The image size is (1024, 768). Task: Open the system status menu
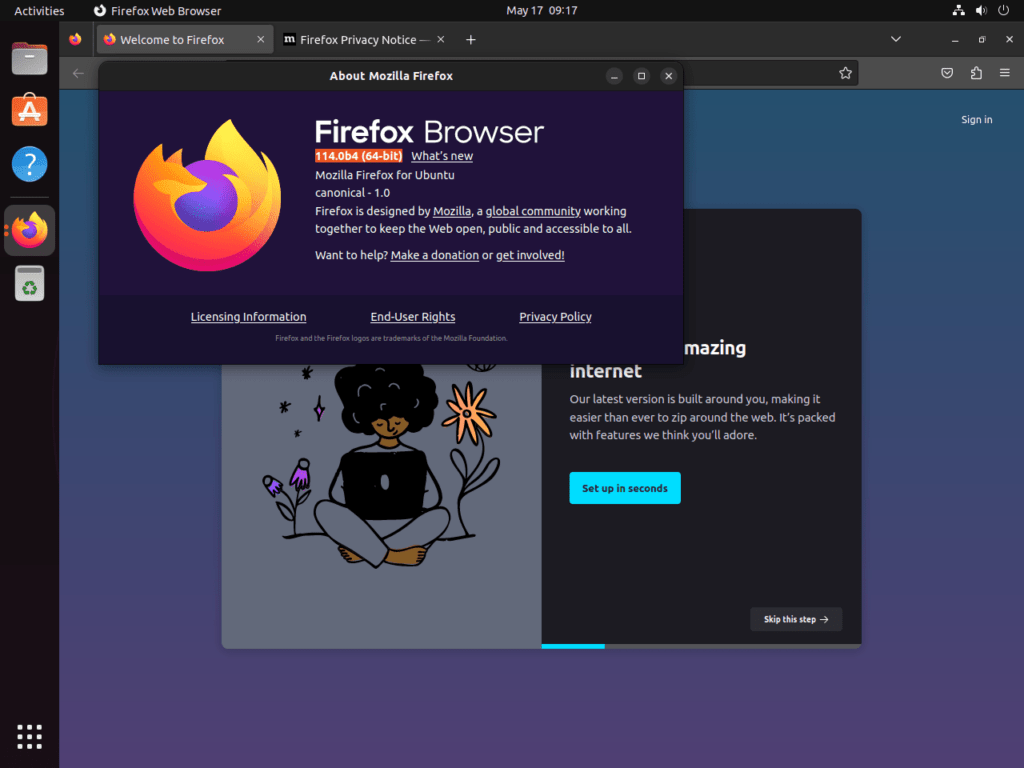coord(981,11)
